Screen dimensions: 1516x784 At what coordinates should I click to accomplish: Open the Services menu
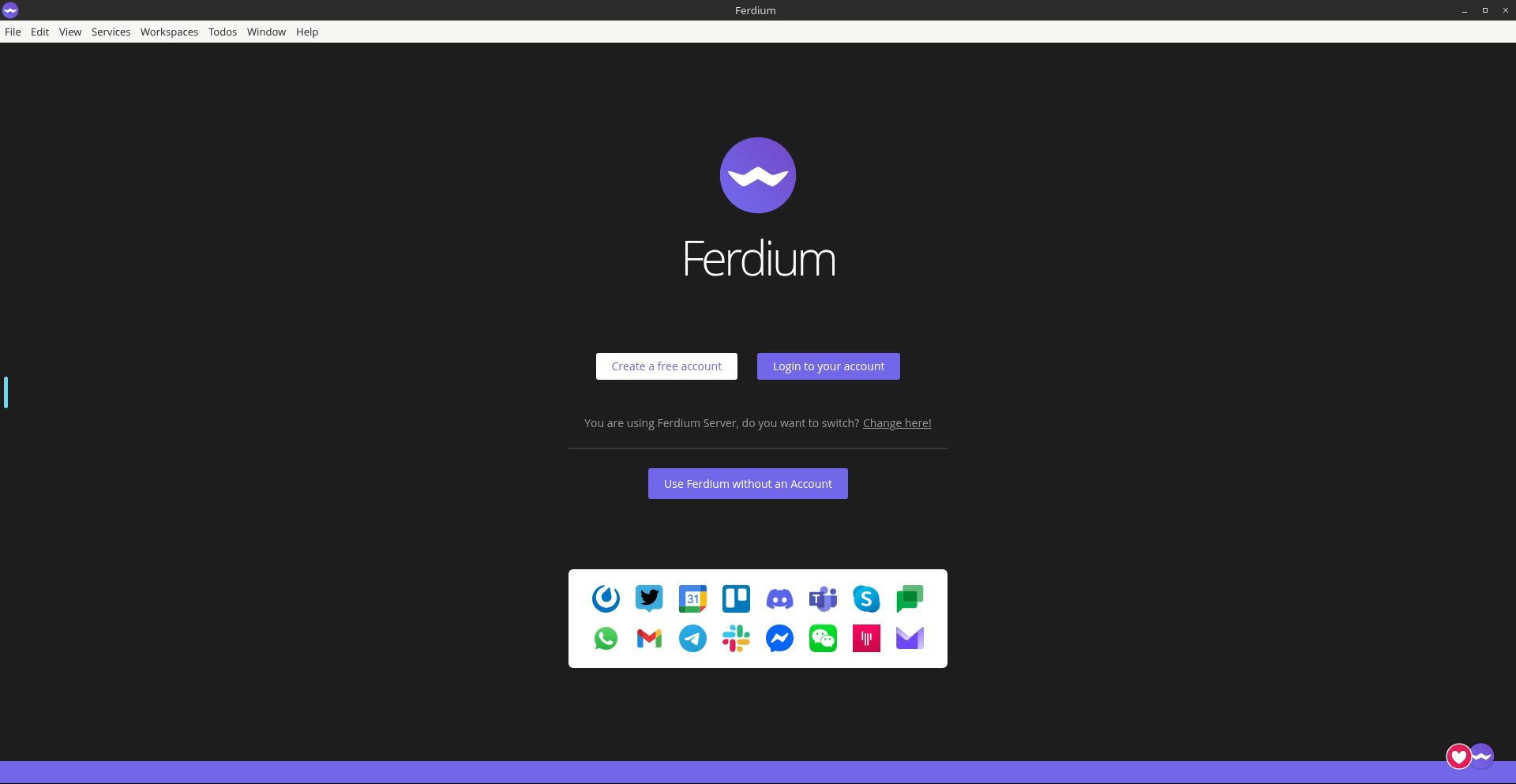pos(111,32)
